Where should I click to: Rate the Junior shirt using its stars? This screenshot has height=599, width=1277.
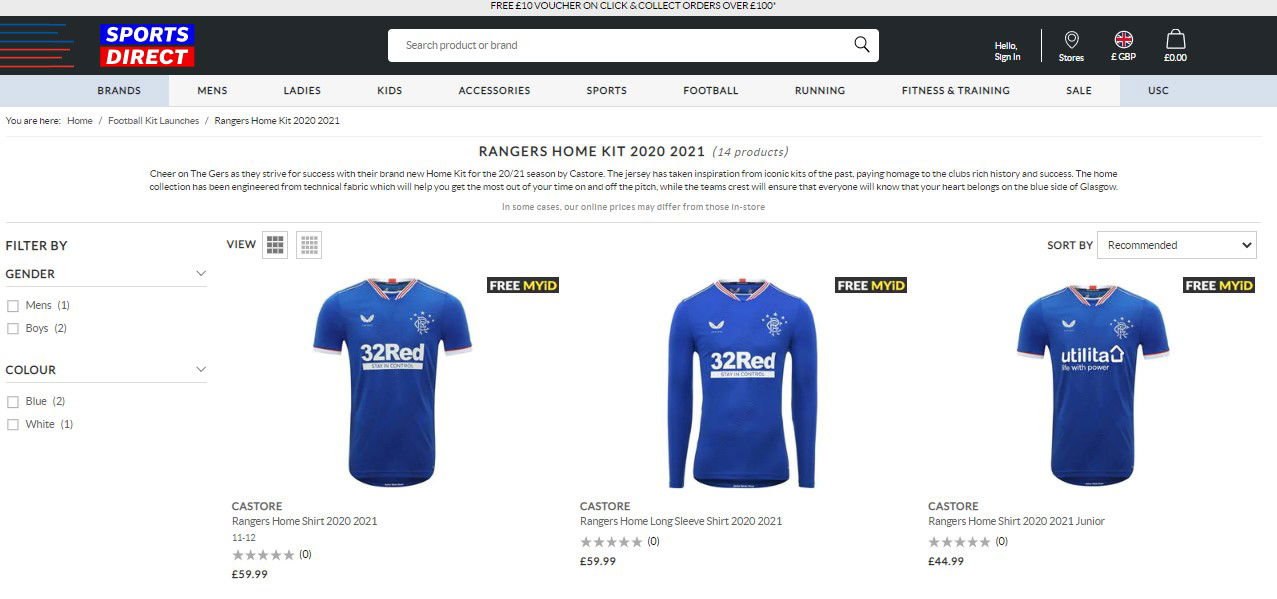click(x=961, y=542)
